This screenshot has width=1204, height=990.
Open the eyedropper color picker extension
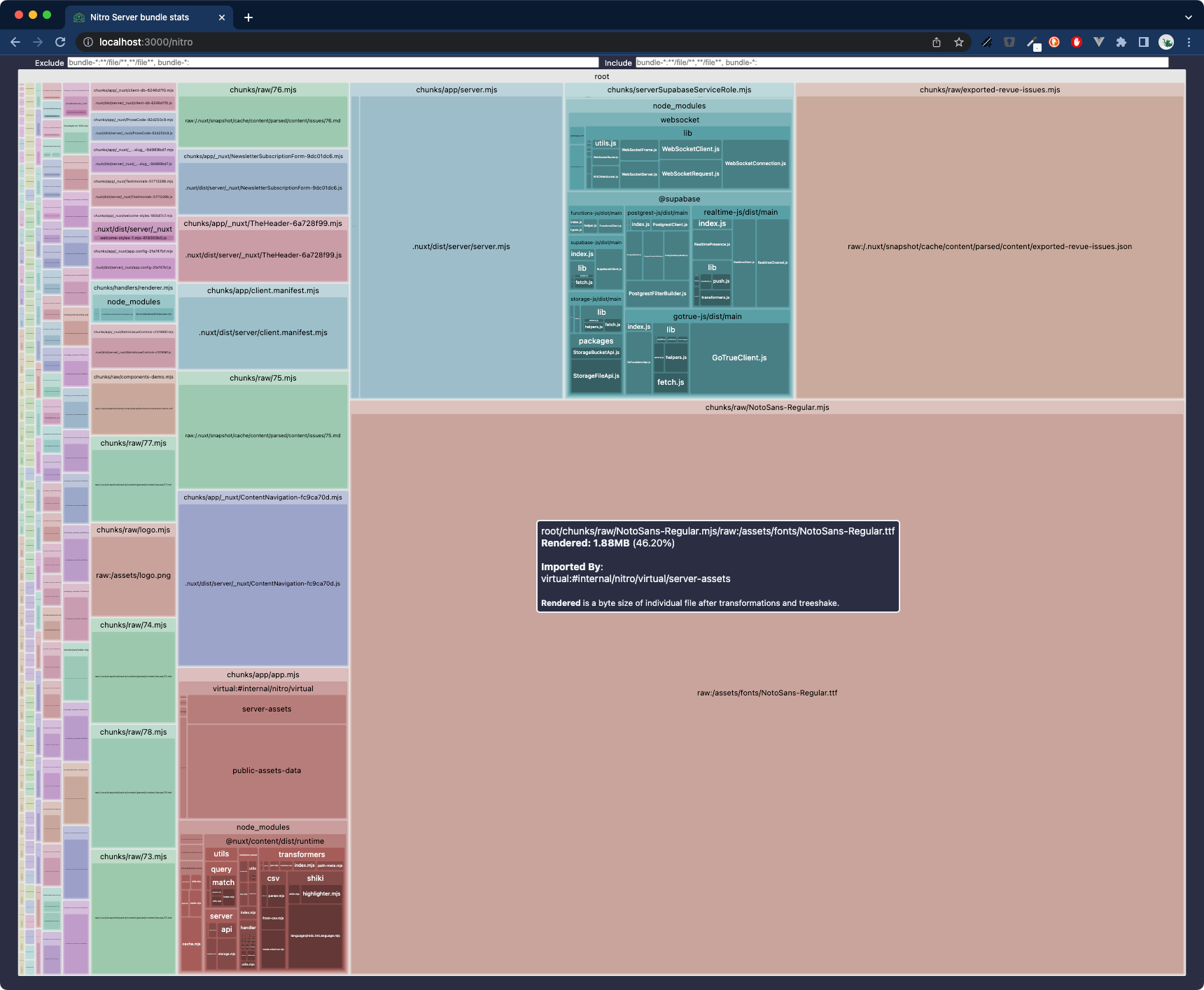[1032, 43]
